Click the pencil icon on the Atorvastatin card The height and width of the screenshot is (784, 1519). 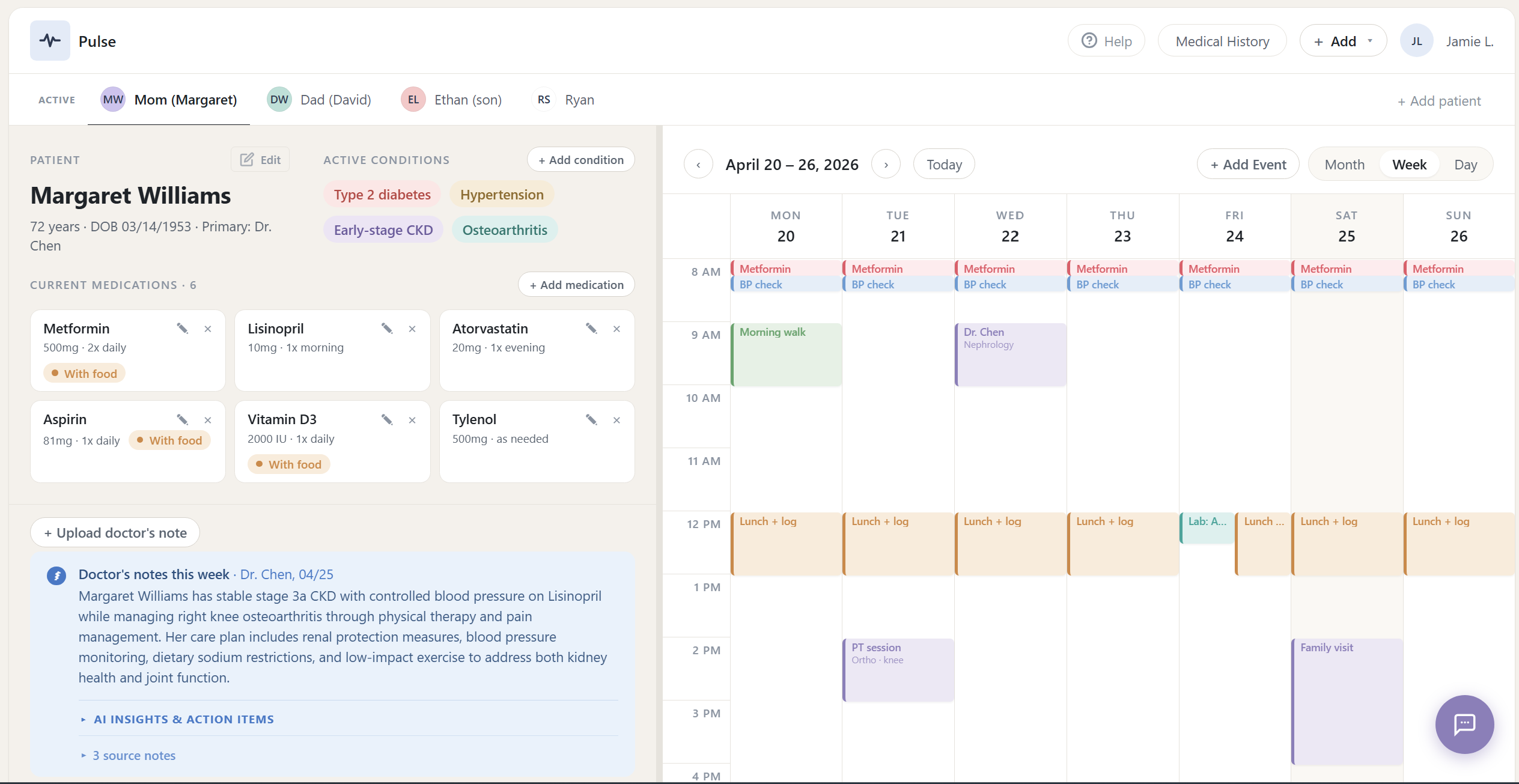[x=591, y=329]
